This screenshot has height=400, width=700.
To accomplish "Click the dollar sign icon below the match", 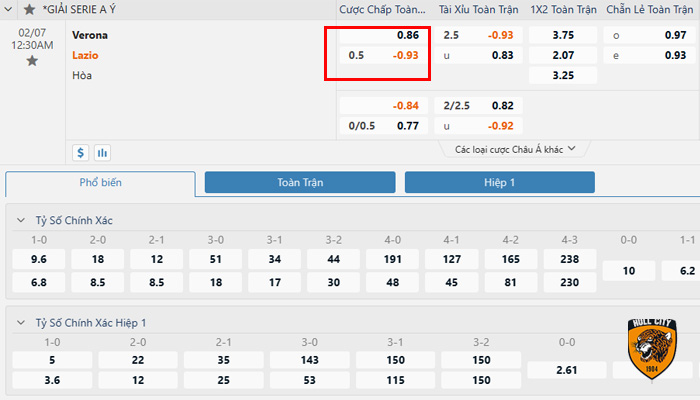I will pyautogui.click(x=81, y=153).
